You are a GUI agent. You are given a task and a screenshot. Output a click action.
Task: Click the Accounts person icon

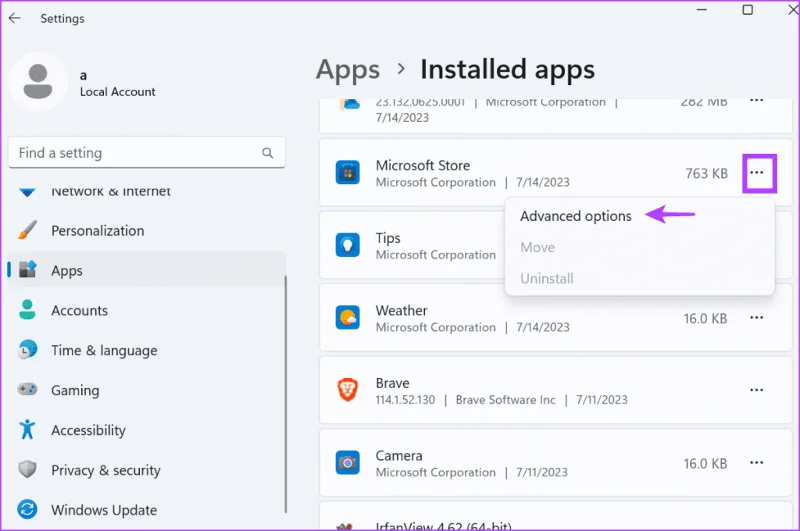[x=27, y=310]
